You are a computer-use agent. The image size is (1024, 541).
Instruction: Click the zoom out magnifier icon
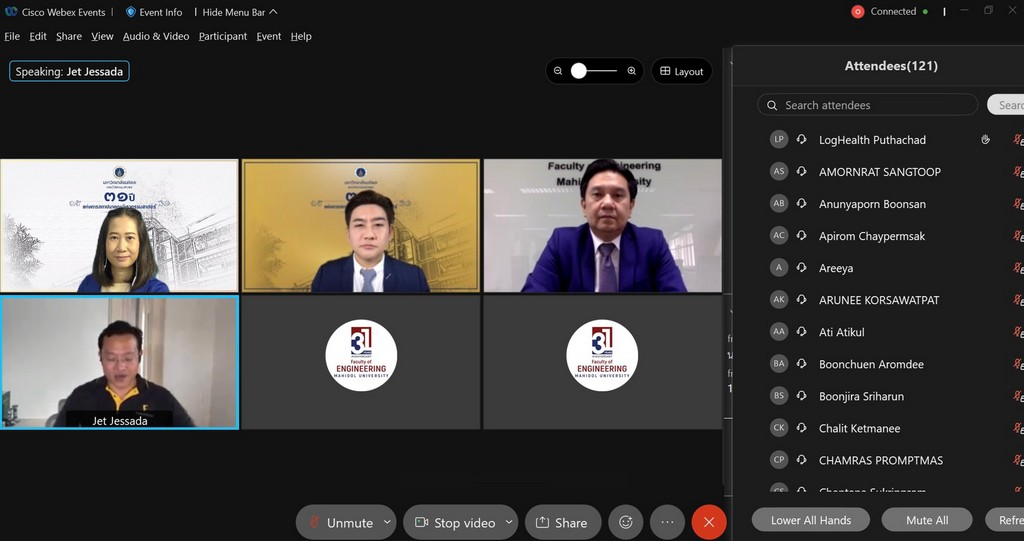(558, 71)
